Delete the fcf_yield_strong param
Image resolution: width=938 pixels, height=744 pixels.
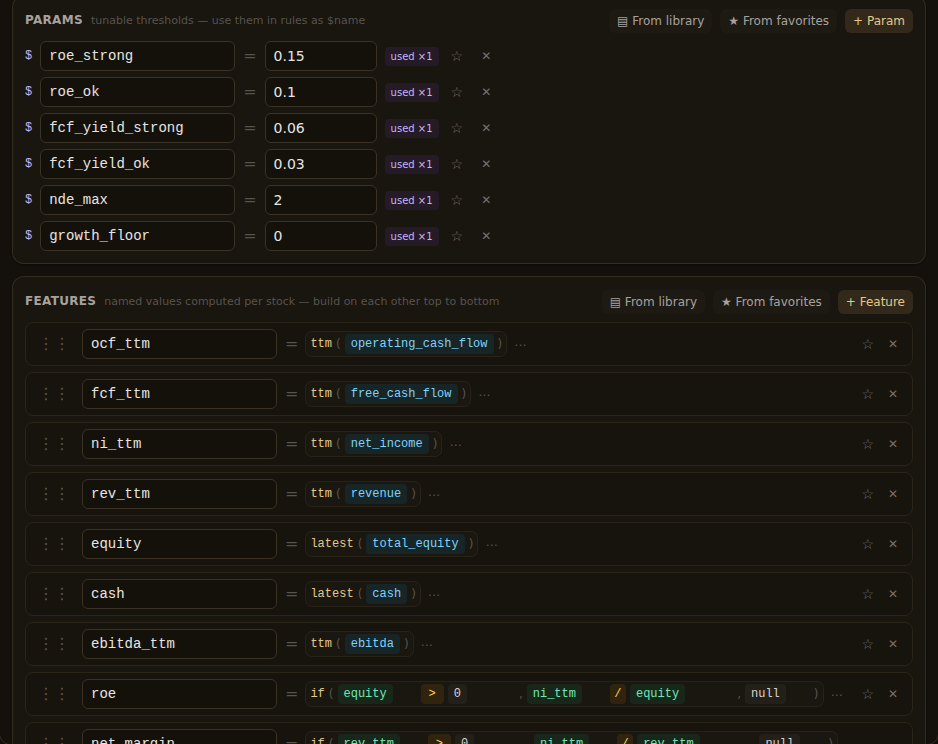486,127
